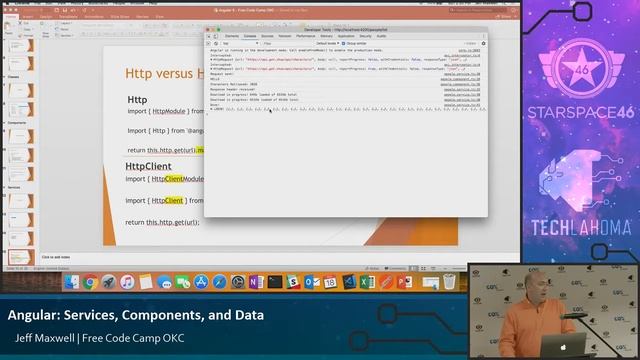Click the HttpClient heading on slide
The height and width of the screenshot is (360, 640).
click(148, 166)
